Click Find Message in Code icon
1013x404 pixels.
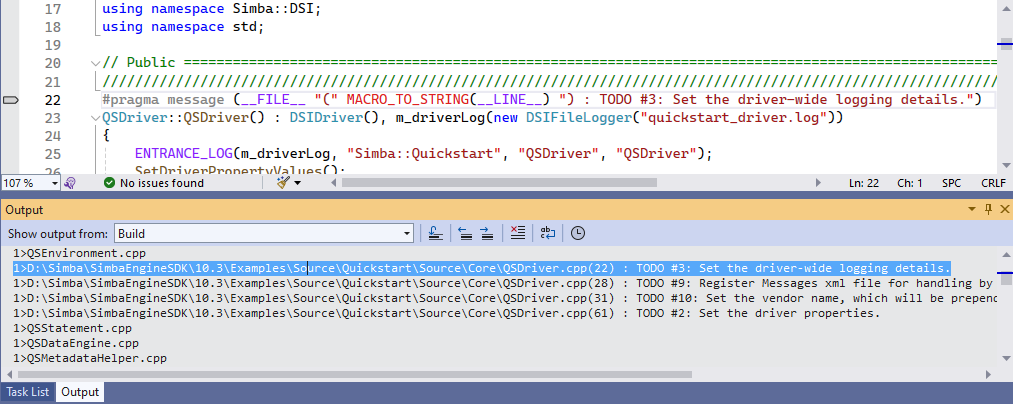pos(436,233)
